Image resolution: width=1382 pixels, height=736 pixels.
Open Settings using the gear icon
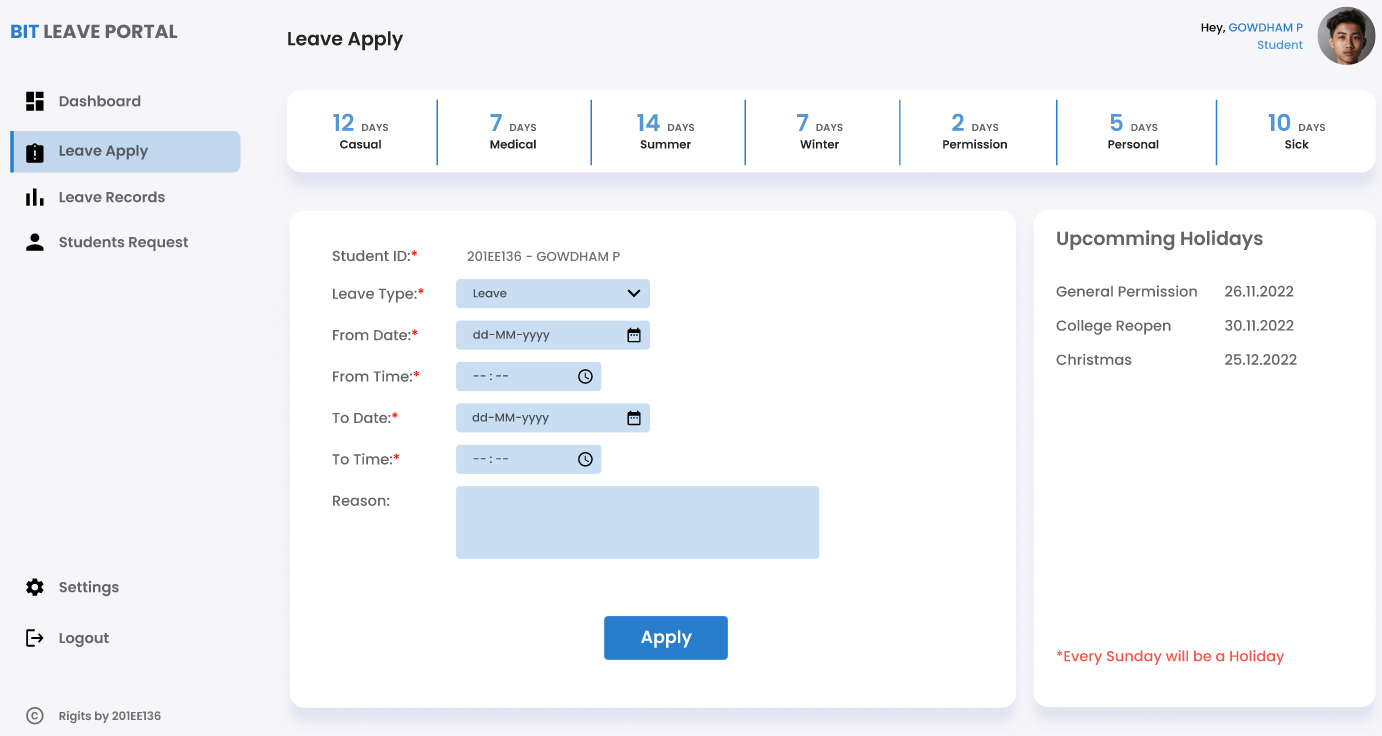(35, 586)
